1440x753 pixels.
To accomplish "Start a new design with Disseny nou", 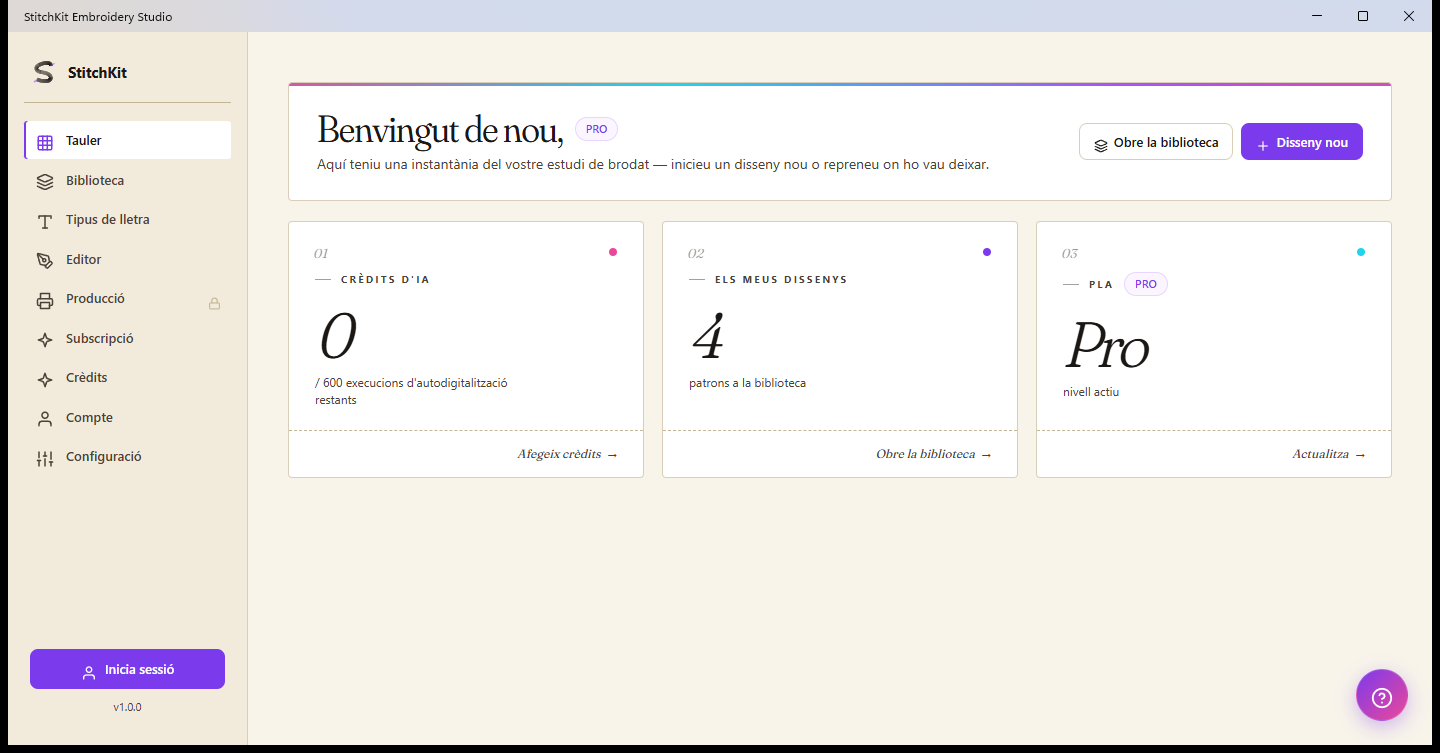I will [x=1302, y=142].
